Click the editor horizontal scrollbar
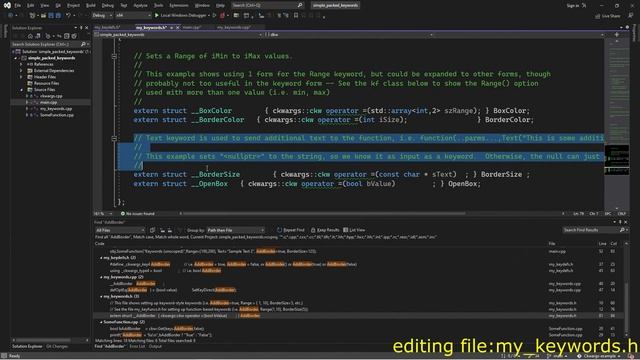640x360 pixels. (324, 213)
